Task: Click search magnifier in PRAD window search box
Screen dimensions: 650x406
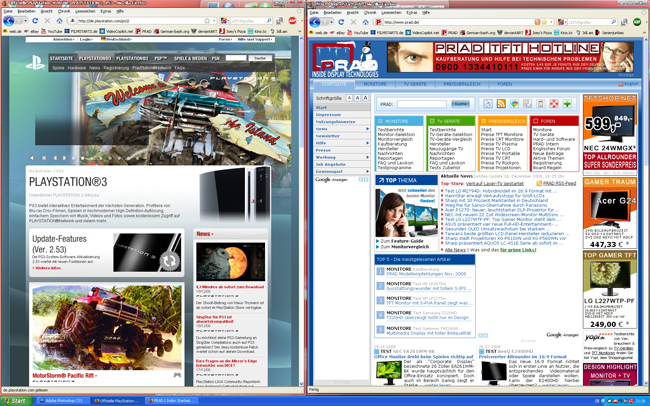Action: click(x=614, y=22)
